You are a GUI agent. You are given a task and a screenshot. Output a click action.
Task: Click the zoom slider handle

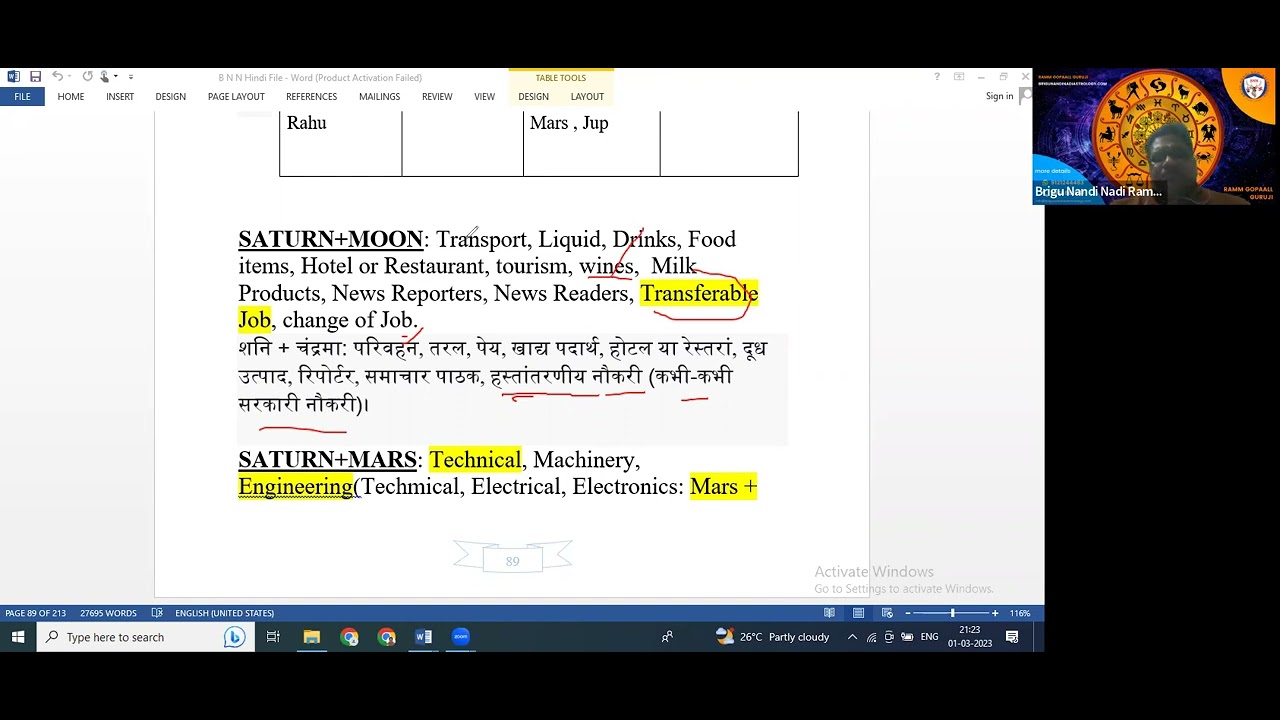[952, 613]
